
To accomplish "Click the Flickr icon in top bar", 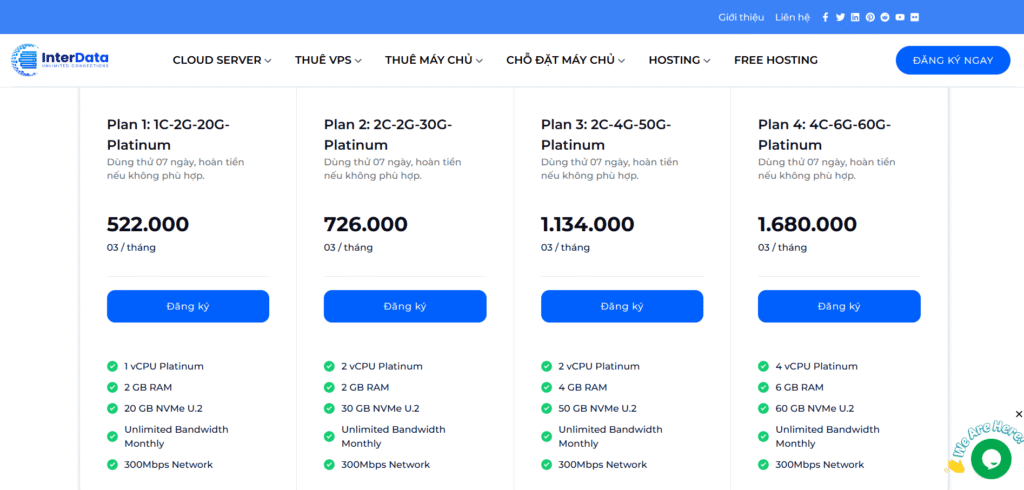I will [914, 17].
